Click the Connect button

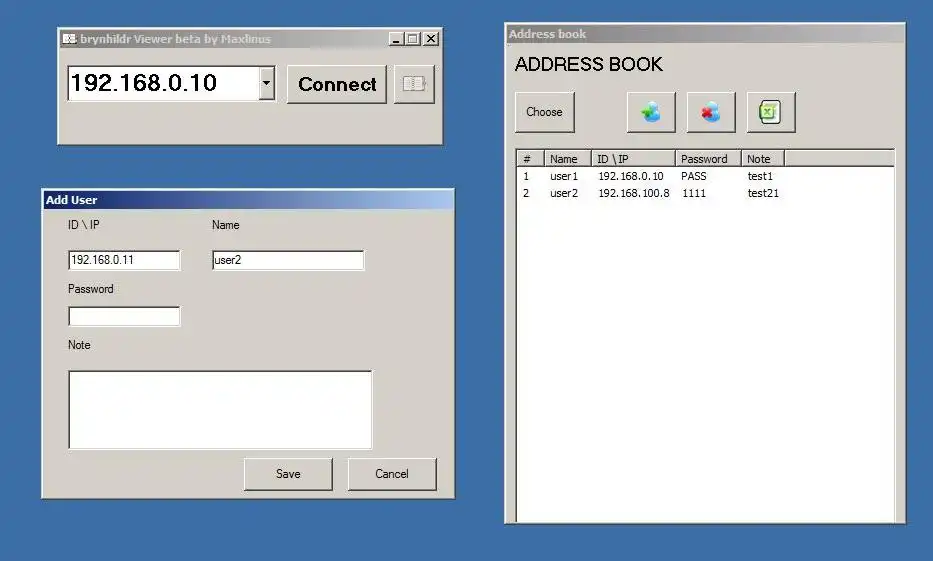click(337, 84)
